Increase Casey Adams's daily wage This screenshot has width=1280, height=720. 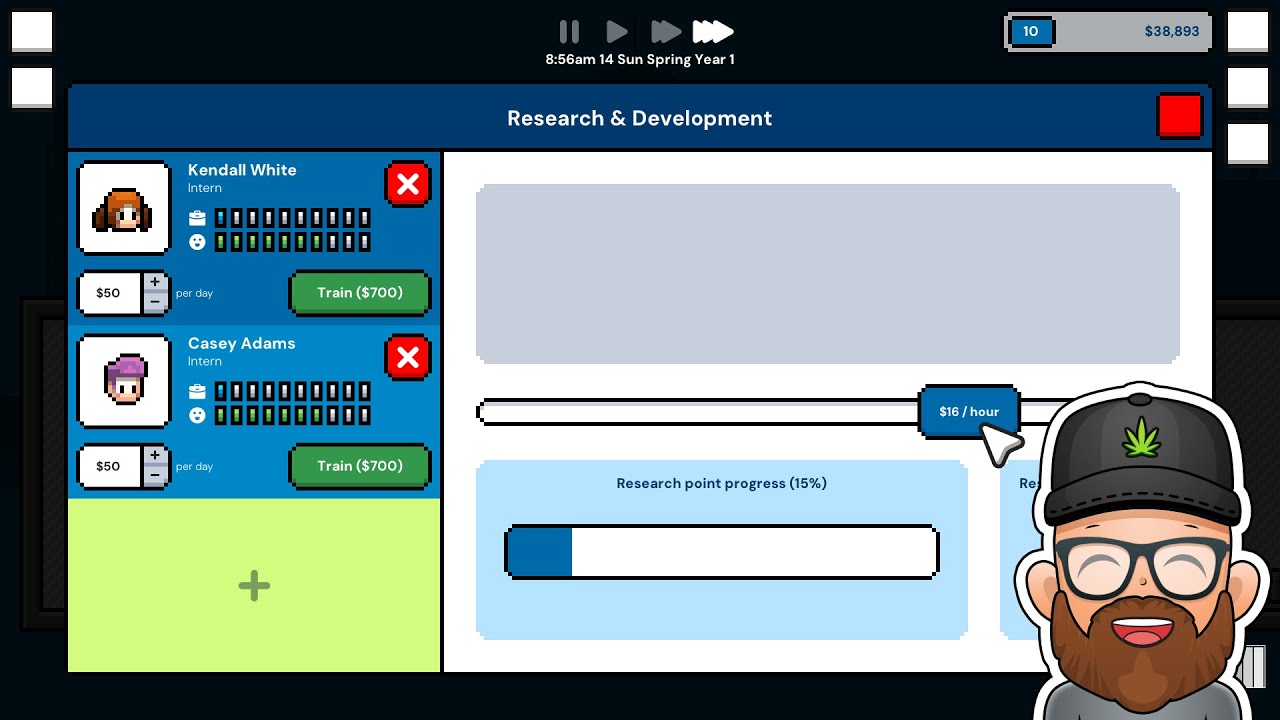(x=155, y=456)
